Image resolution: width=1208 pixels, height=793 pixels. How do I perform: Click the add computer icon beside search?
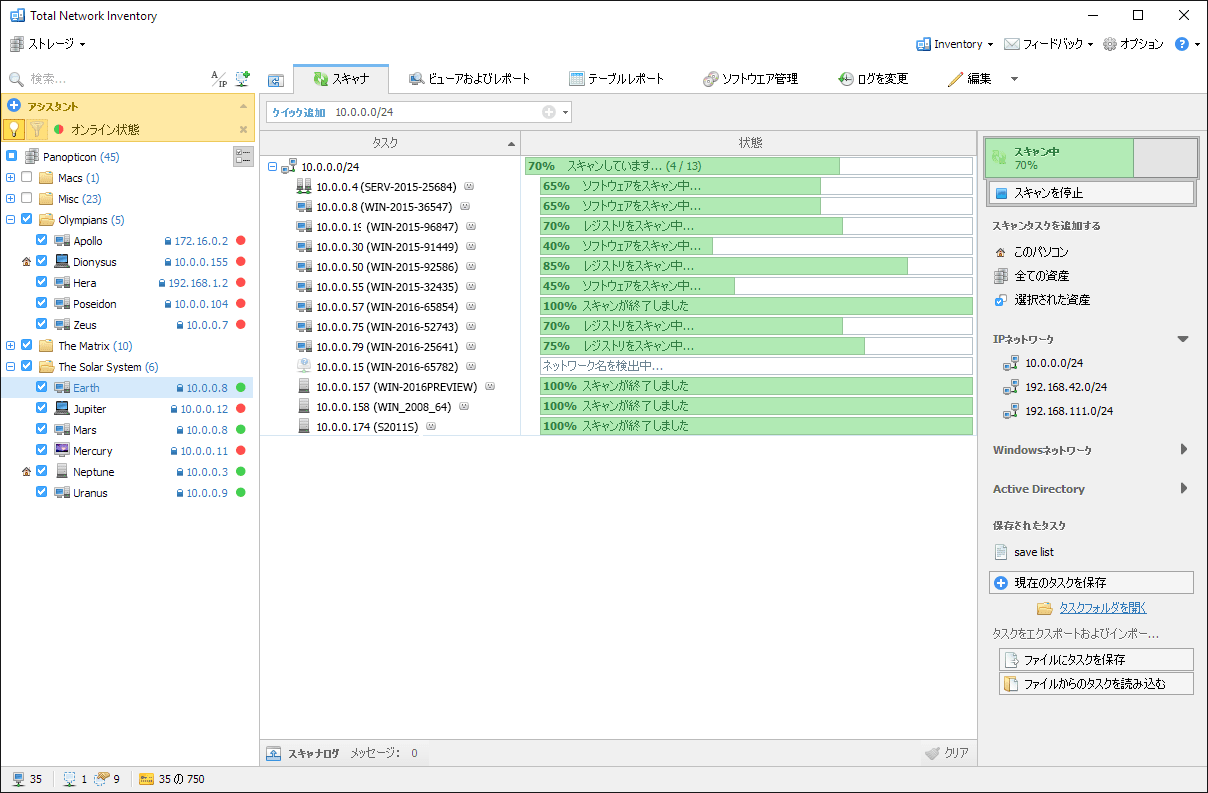(242, 79)
